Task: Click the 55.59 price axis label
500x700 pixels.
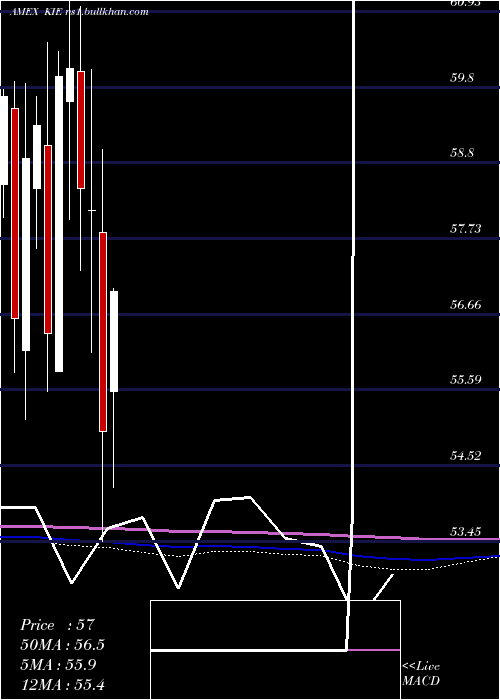Action: (x=465, y=380)
